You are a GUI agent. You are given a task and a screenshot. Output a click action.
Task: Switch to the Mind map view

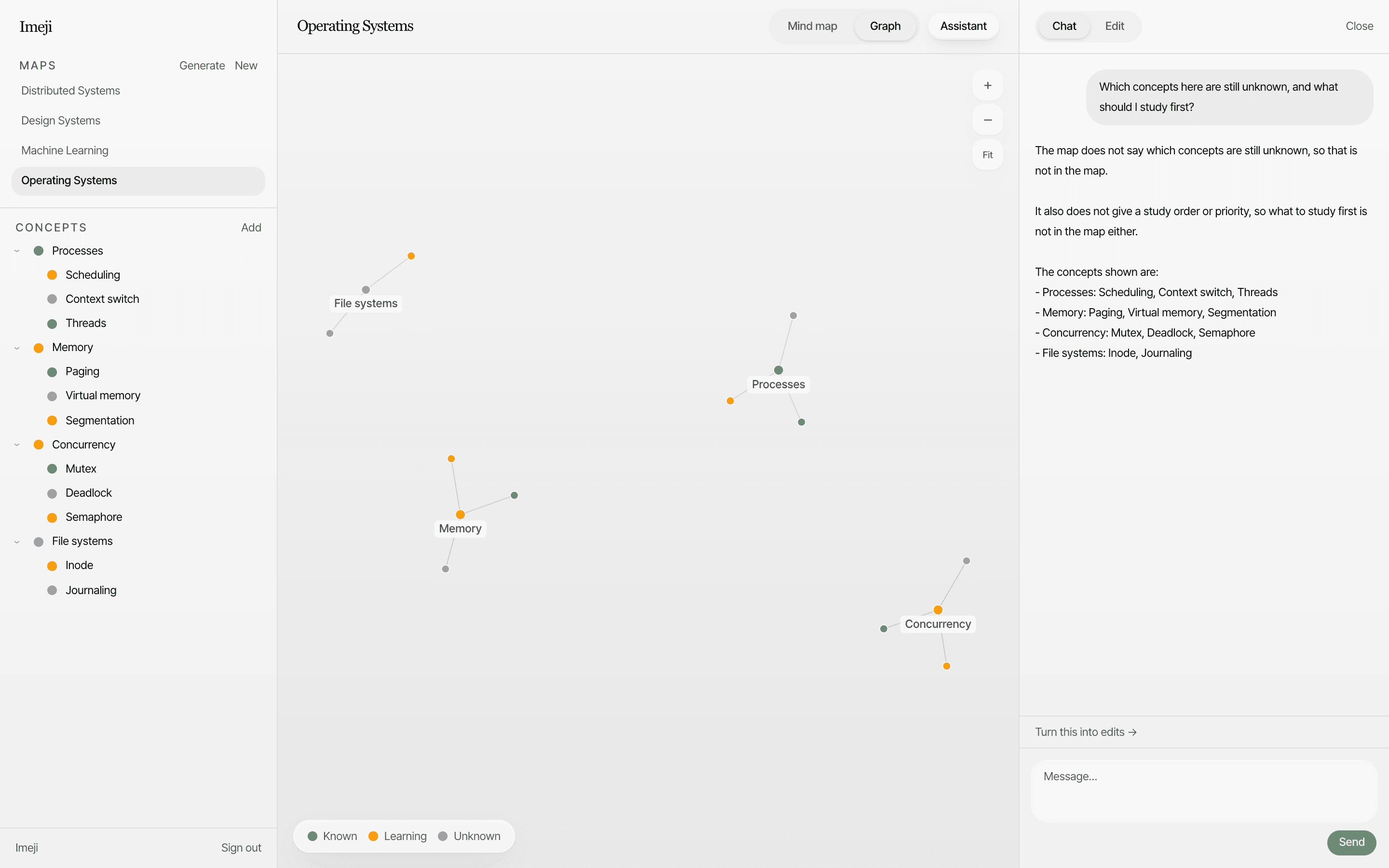[x=812, y=26]
